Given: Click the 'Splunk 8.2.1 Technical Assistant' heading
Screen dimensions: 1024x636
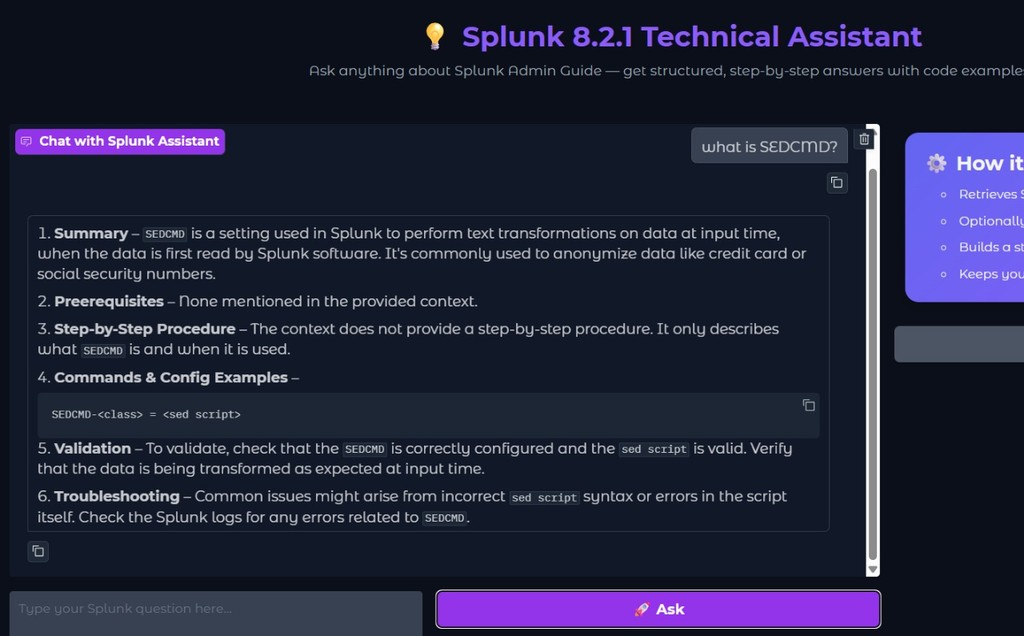Looking at the screenshot, I should 691,37.
